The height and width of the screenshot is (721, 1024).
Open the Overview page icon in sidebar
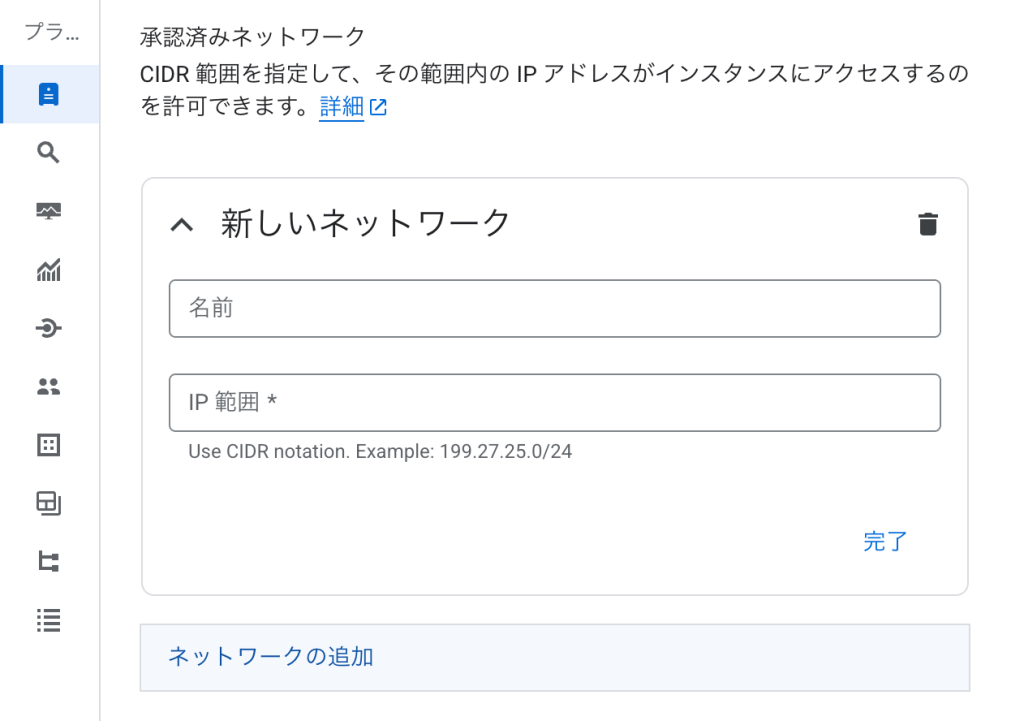click(49, 94)
